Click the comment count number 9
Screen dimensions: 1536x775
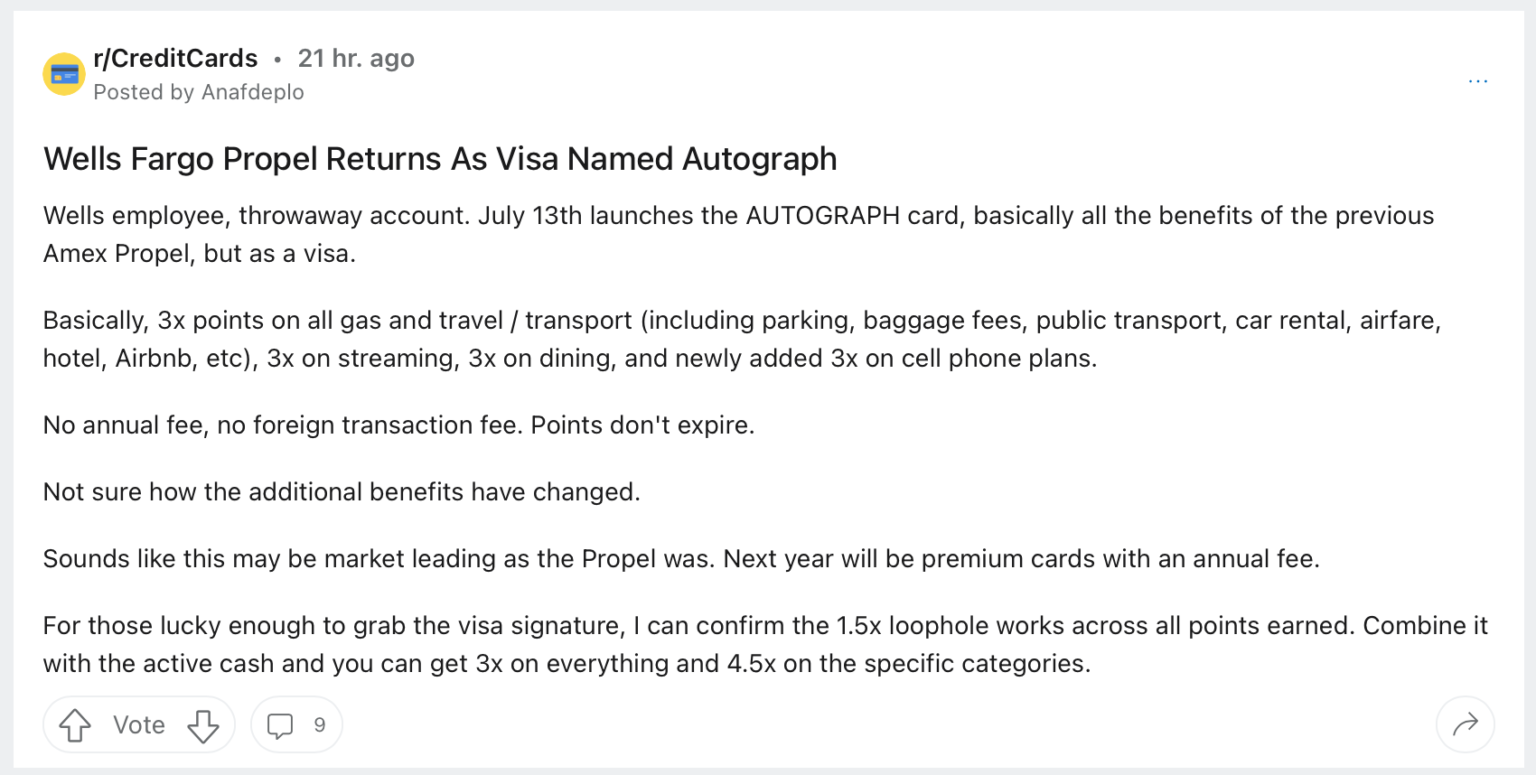coord(320,726)
